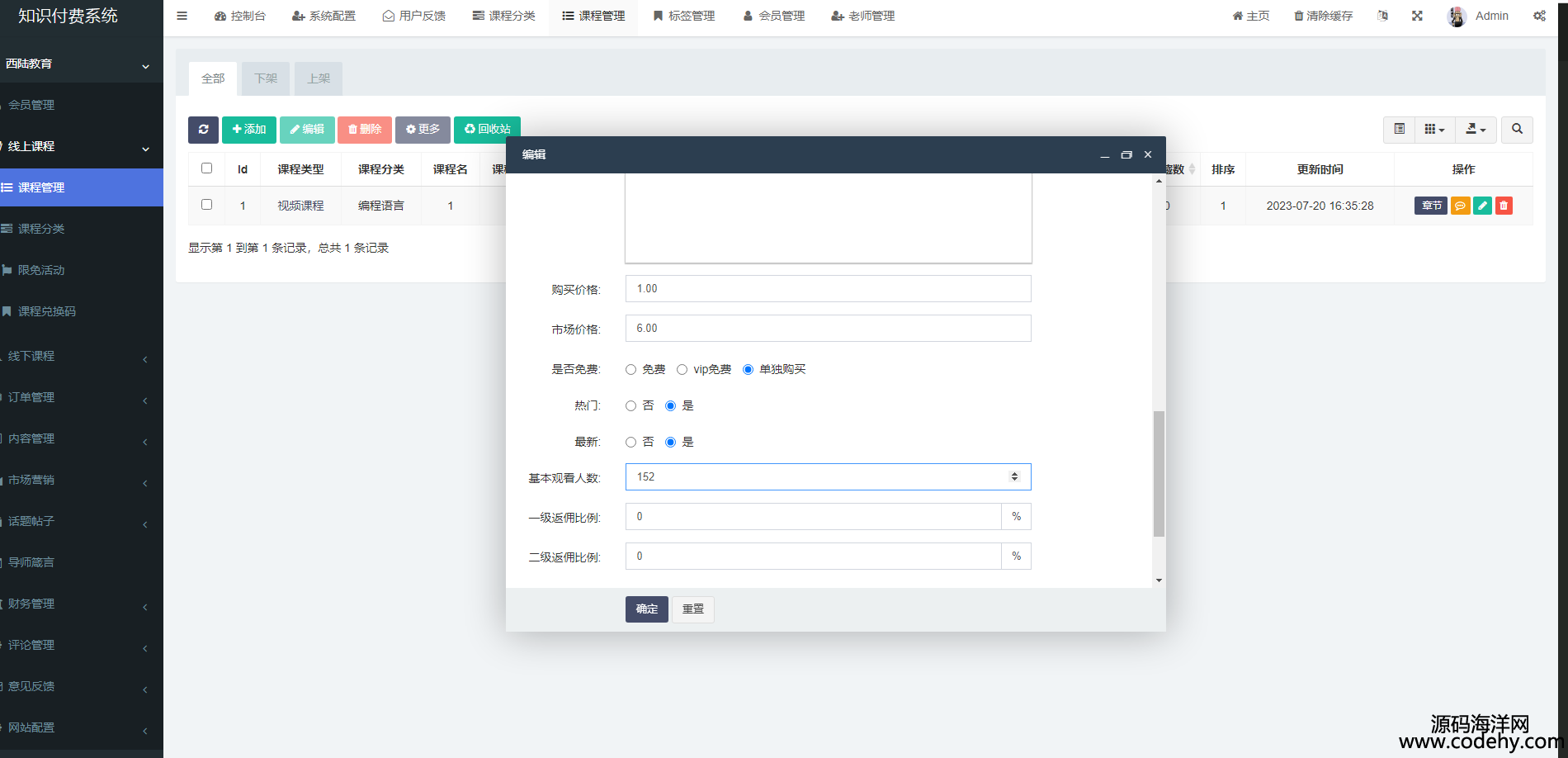Image resolution: width=1568 pixels, height=758 pixels.
Task: Click the refresh icon button in toolbar
Action: [203, 130]
